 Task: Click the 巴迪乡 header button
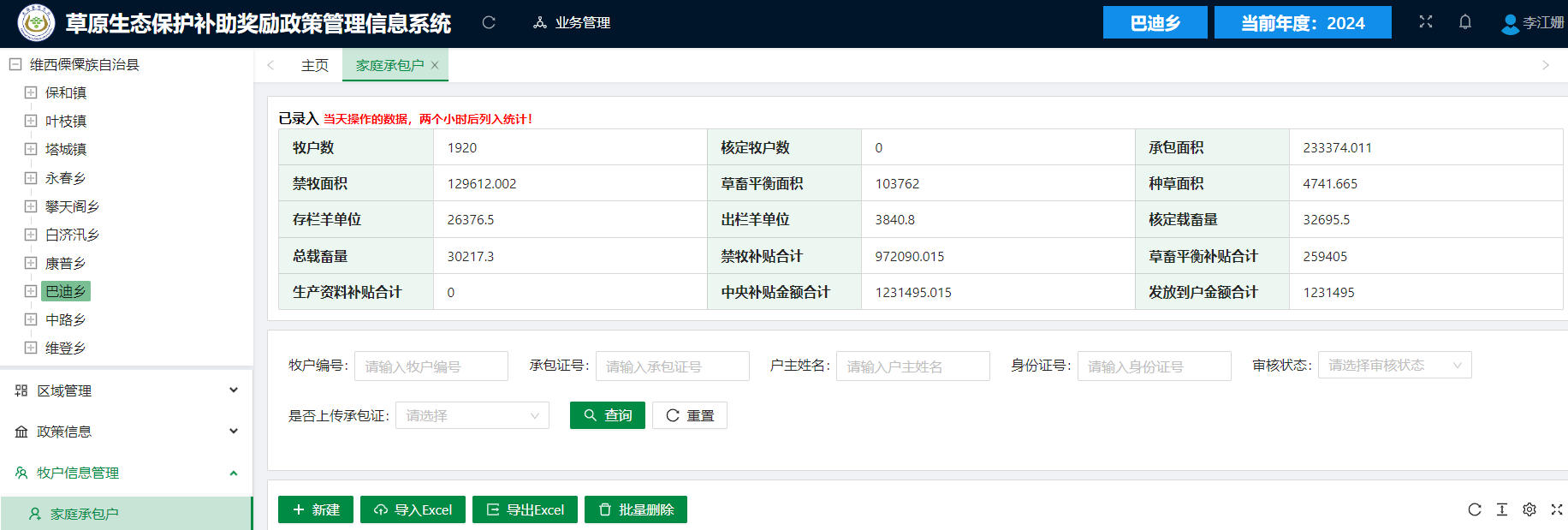pos(1155,22)
